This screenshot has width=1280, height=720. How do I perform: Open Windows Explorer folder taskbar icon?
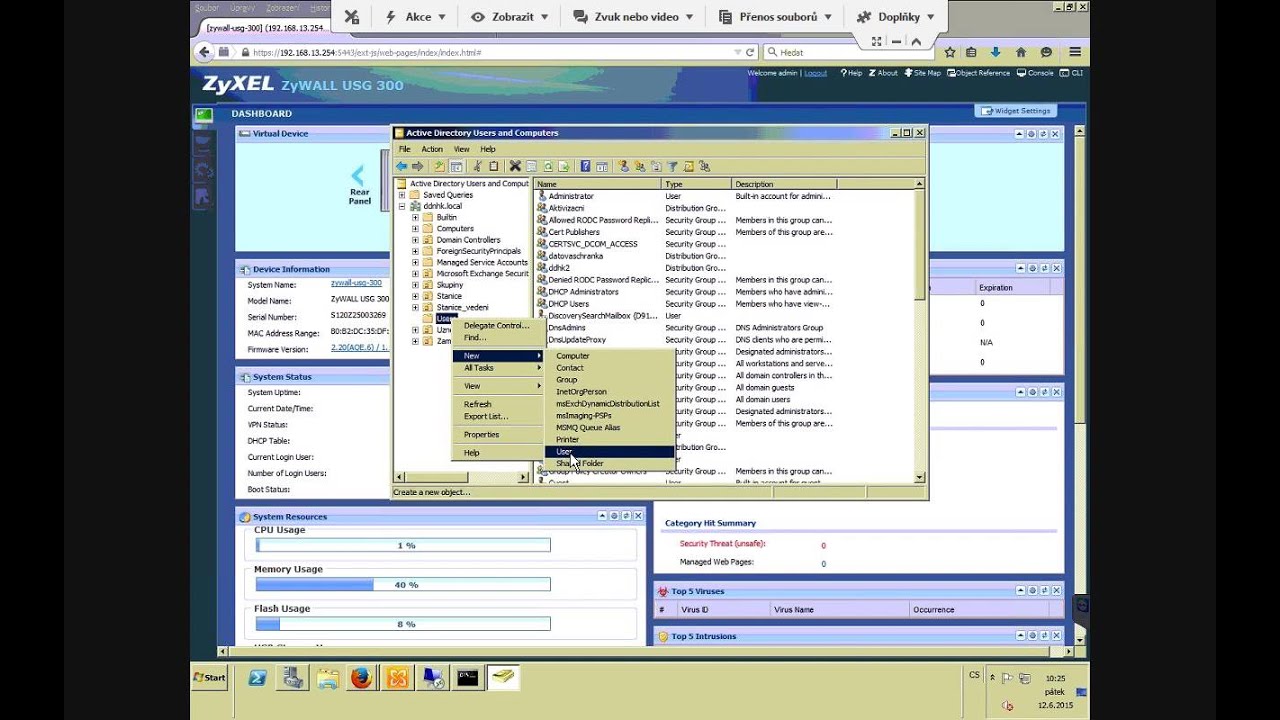(x=327, y=678)
